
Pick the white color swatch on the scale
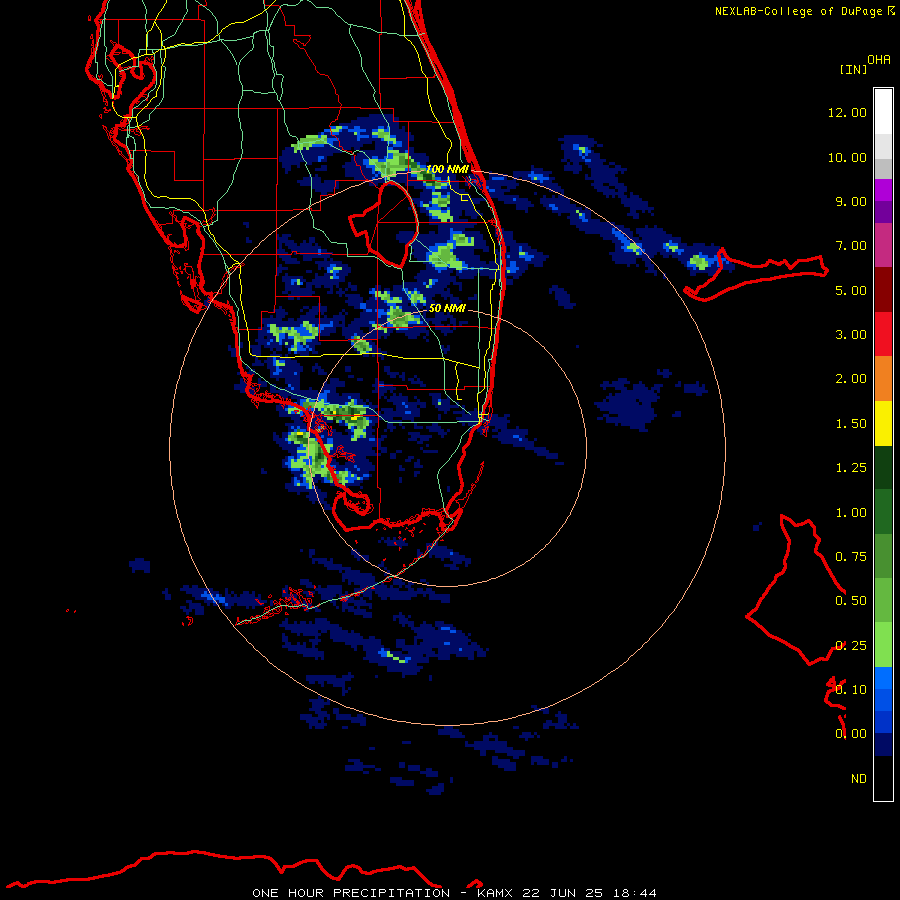pos(883,112)
